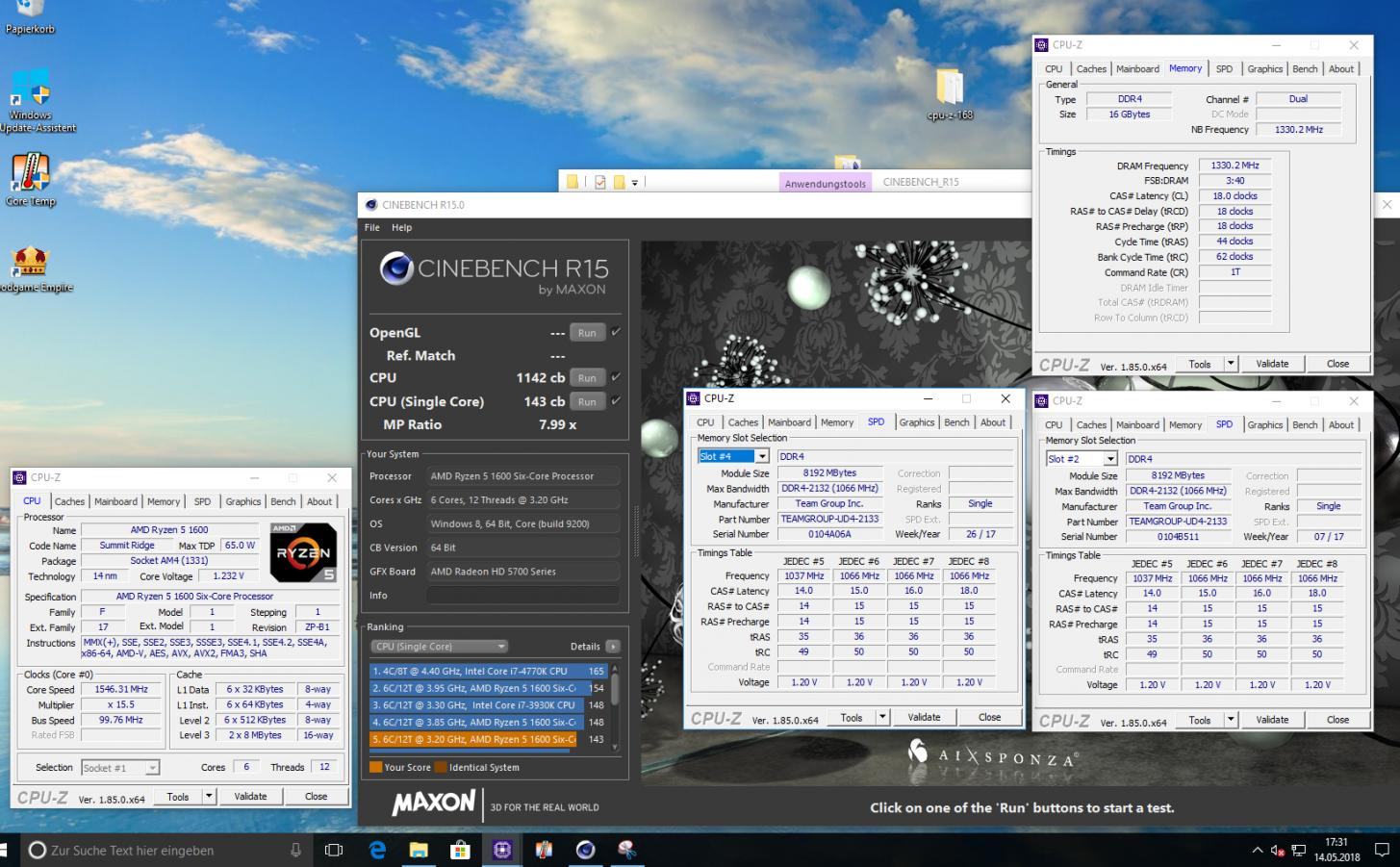The width and height of the screenshot is (1400, 867).
Task: Toggle the CPU test checkbox in Cinebench
Action: 616,377
